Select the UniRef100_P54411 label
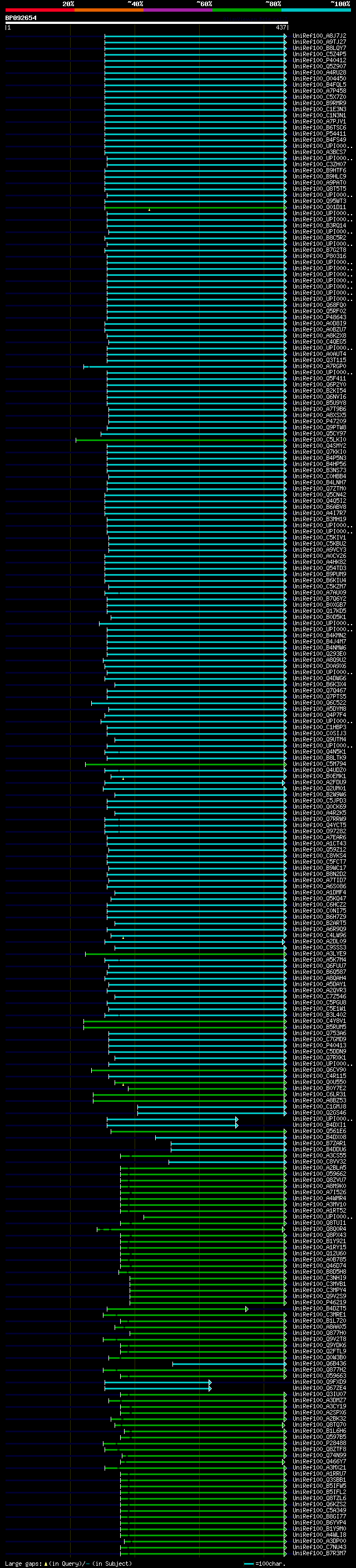The image size is (356, 1568). pos(319,134)
